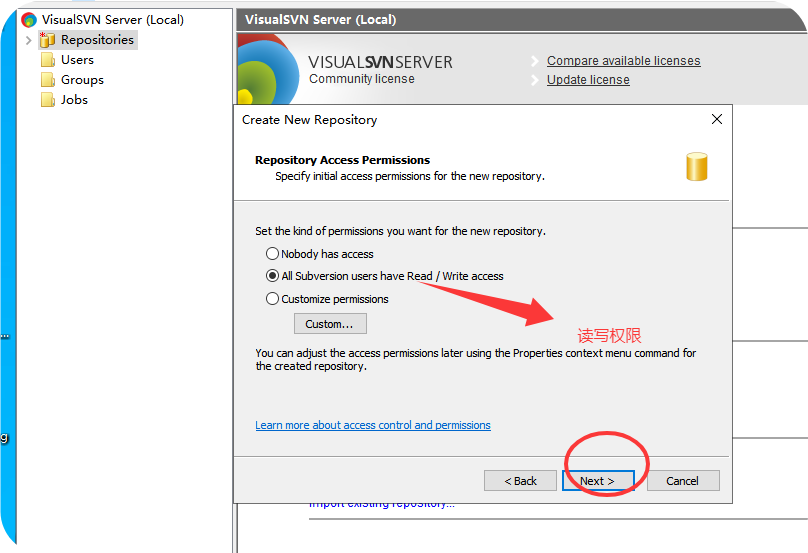Viewport: 808px width, 553px height.
Task: Click the Repositories folder icon in the tree
Action: pyautogui.click(x=47, y=40)
